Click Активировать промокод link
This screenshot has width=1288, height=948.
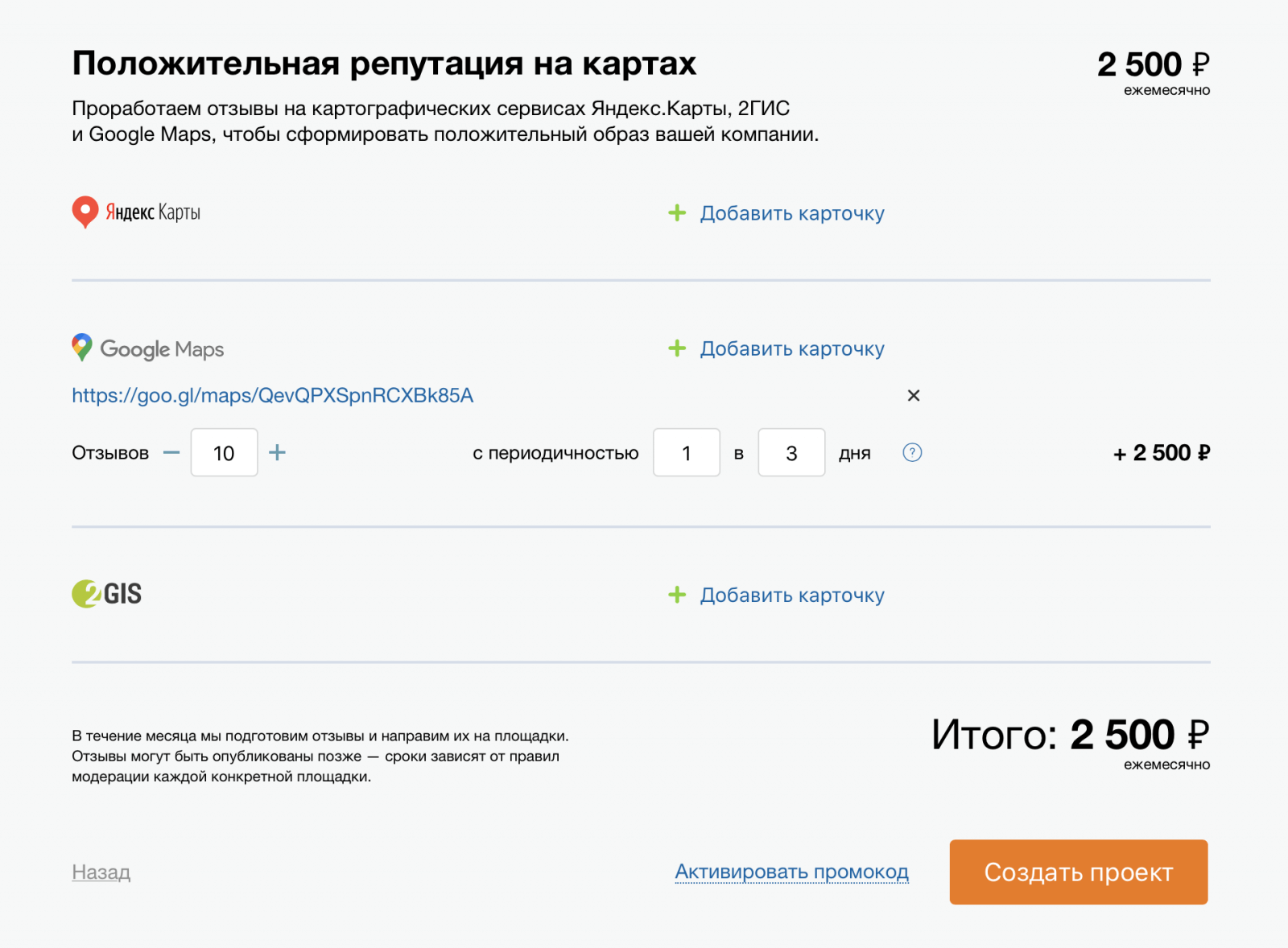click(x=792, y=872)
